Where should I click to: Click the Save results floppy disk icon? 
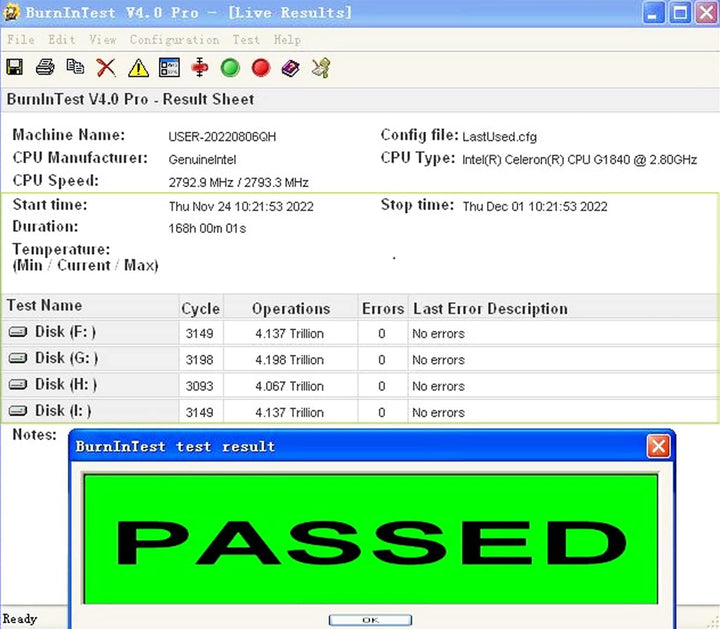click(15, 67)
